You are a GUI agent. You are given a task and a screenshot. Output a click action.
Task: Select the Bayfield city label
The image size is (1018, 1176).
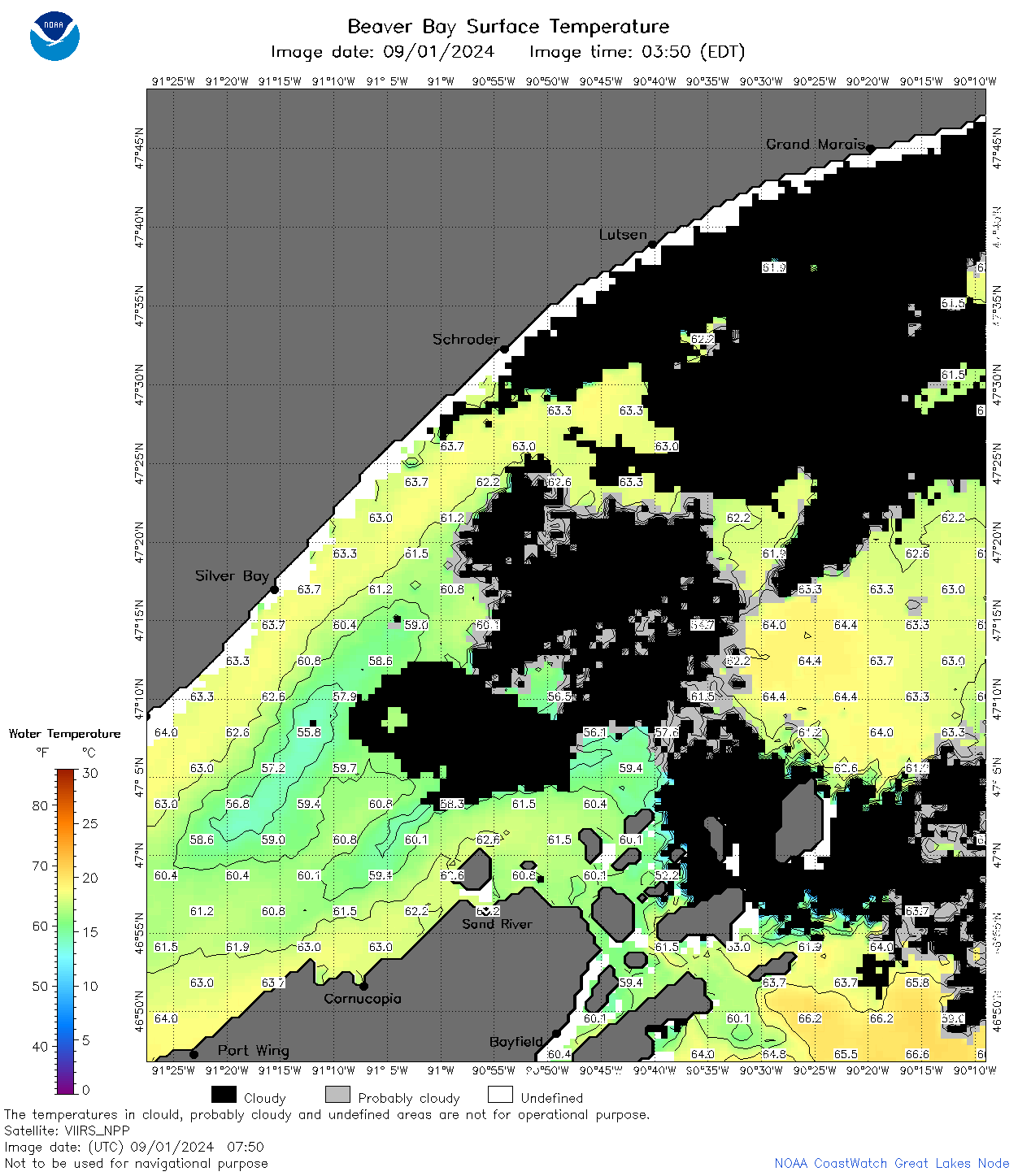[516, 1042]
